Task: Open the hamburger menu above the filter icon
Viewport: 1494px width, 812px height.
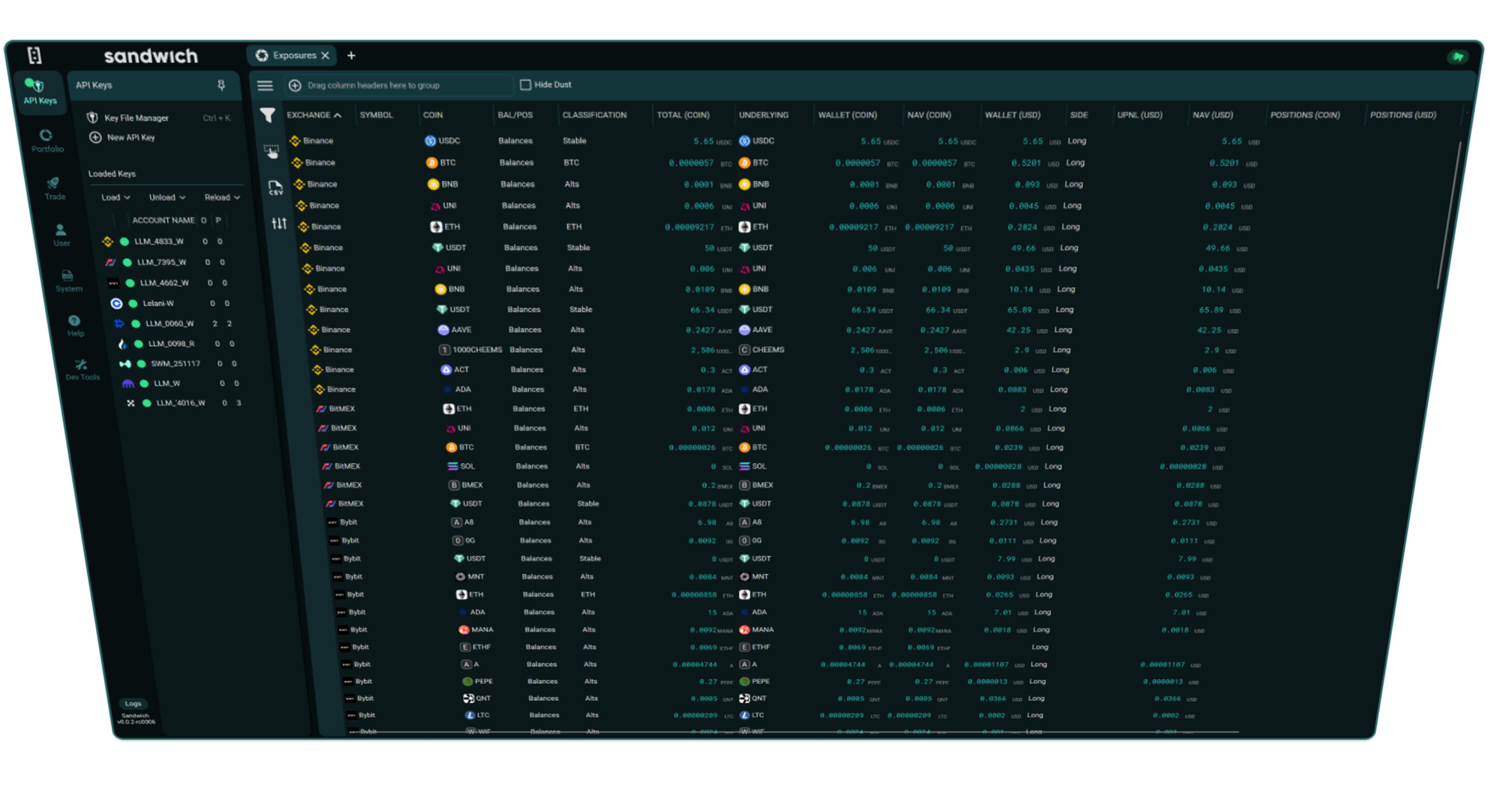Action: click(x=265, y=85)
